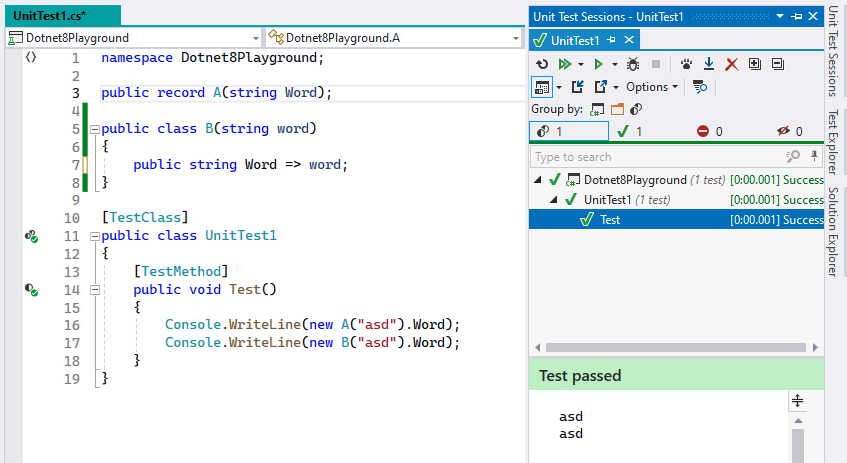Screen dimensions: 847x463
Task: Group tests by project using the C# icon
Action: [597, 110]
